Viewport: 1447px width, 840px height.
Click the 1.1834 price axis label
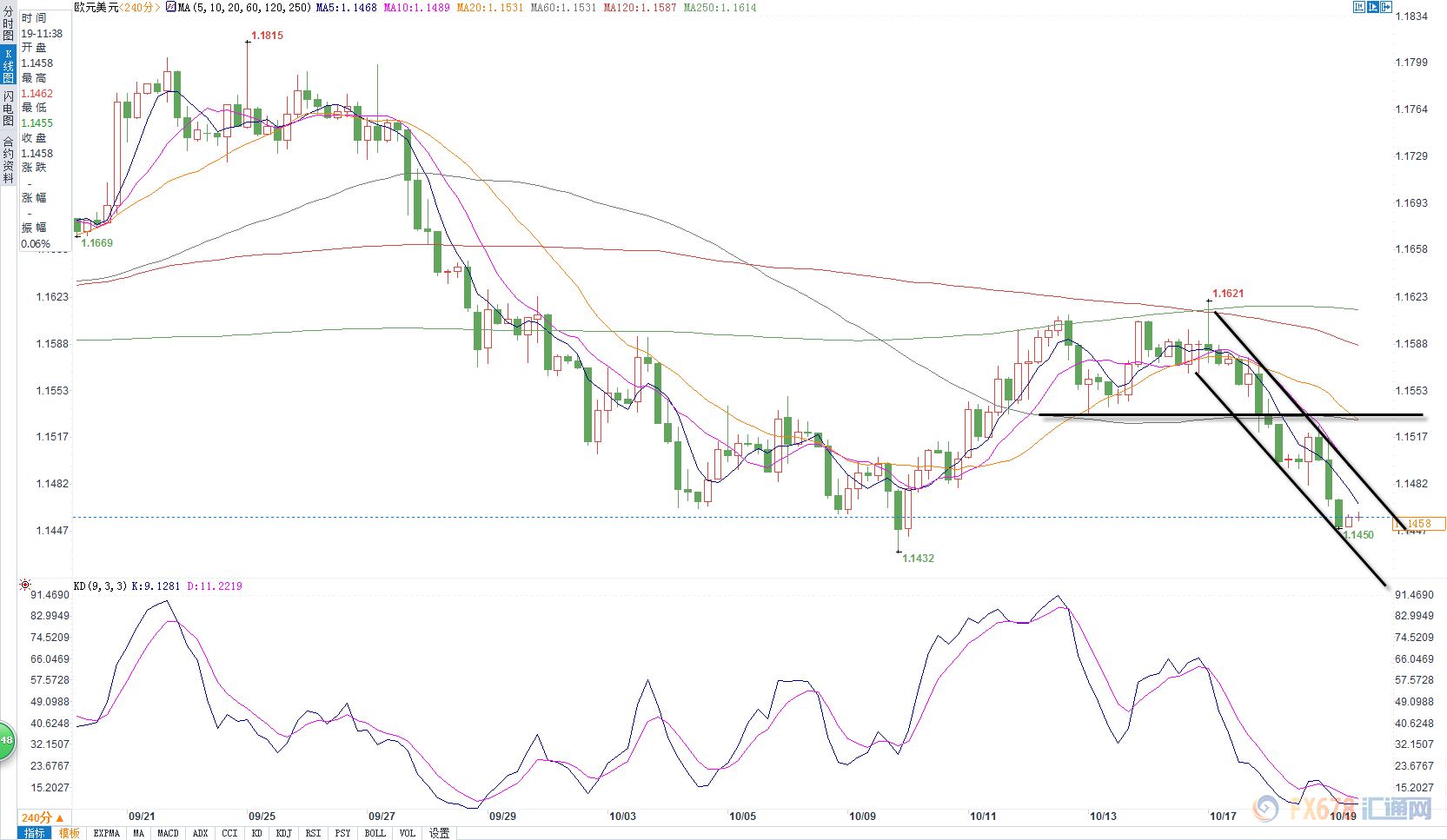1411,17
